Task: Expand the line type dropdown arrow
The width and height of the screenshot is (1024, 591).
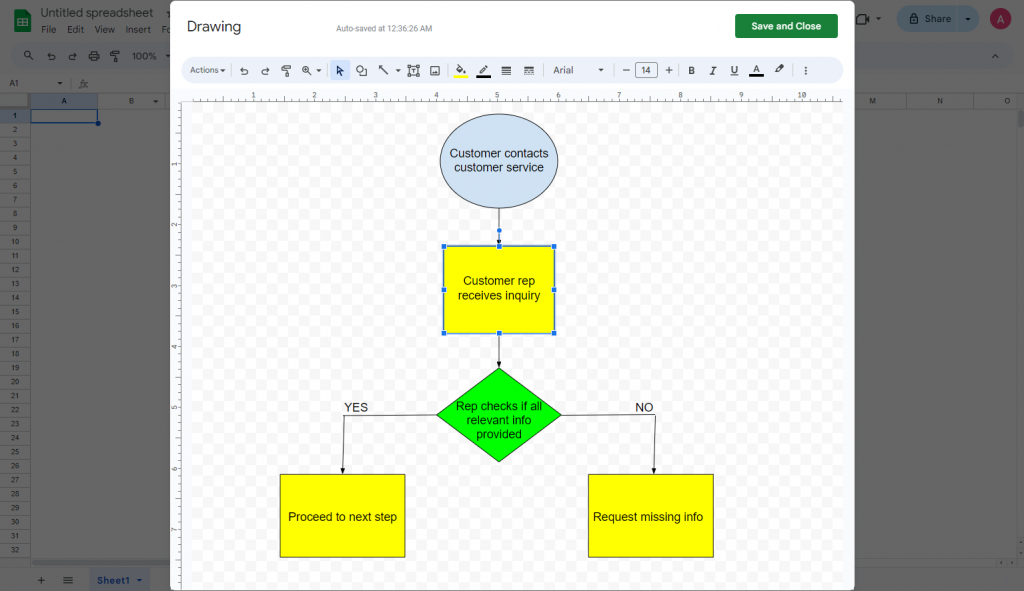Action: (x=398, y=71)
